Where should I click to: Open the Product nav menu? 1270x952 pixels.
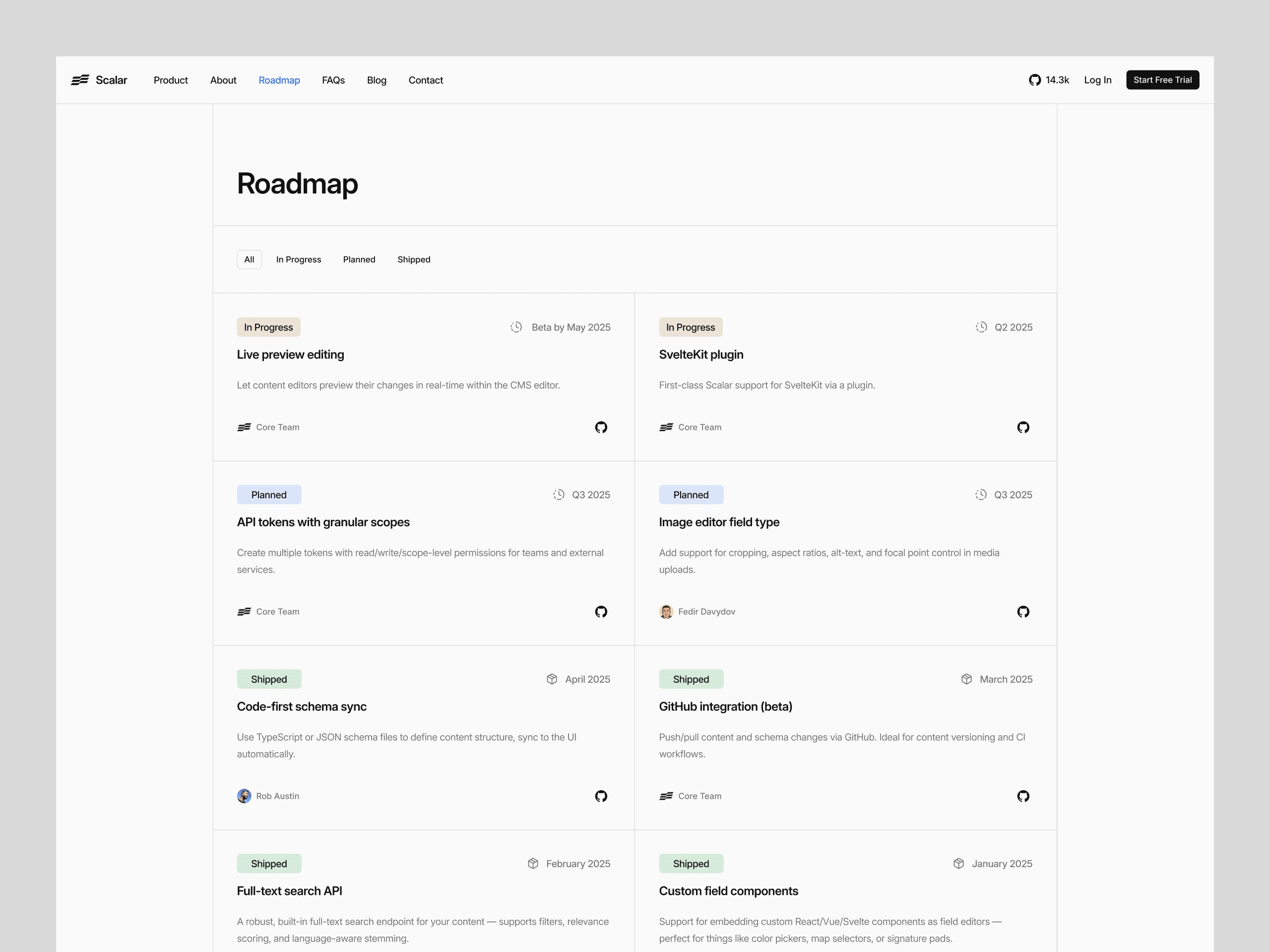(171, 80)
